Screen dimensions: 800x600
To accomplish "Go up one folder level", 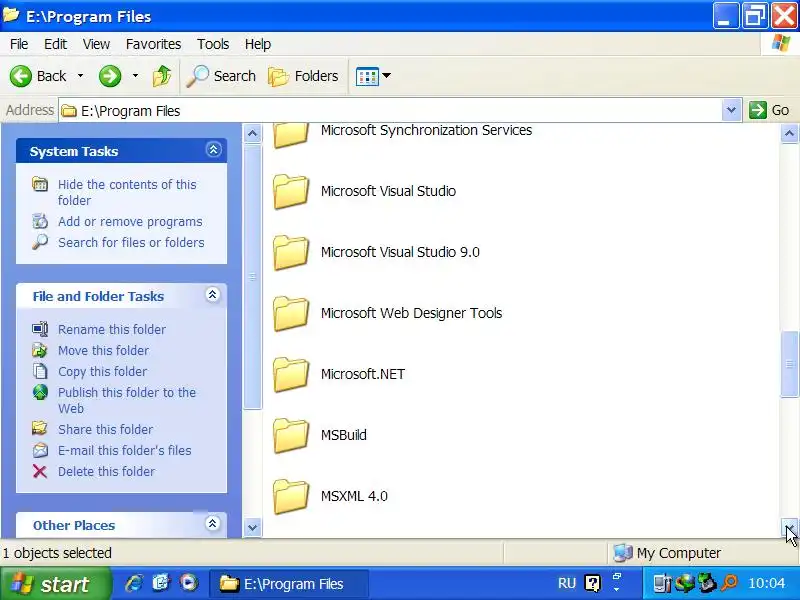I will click(162, 76).
